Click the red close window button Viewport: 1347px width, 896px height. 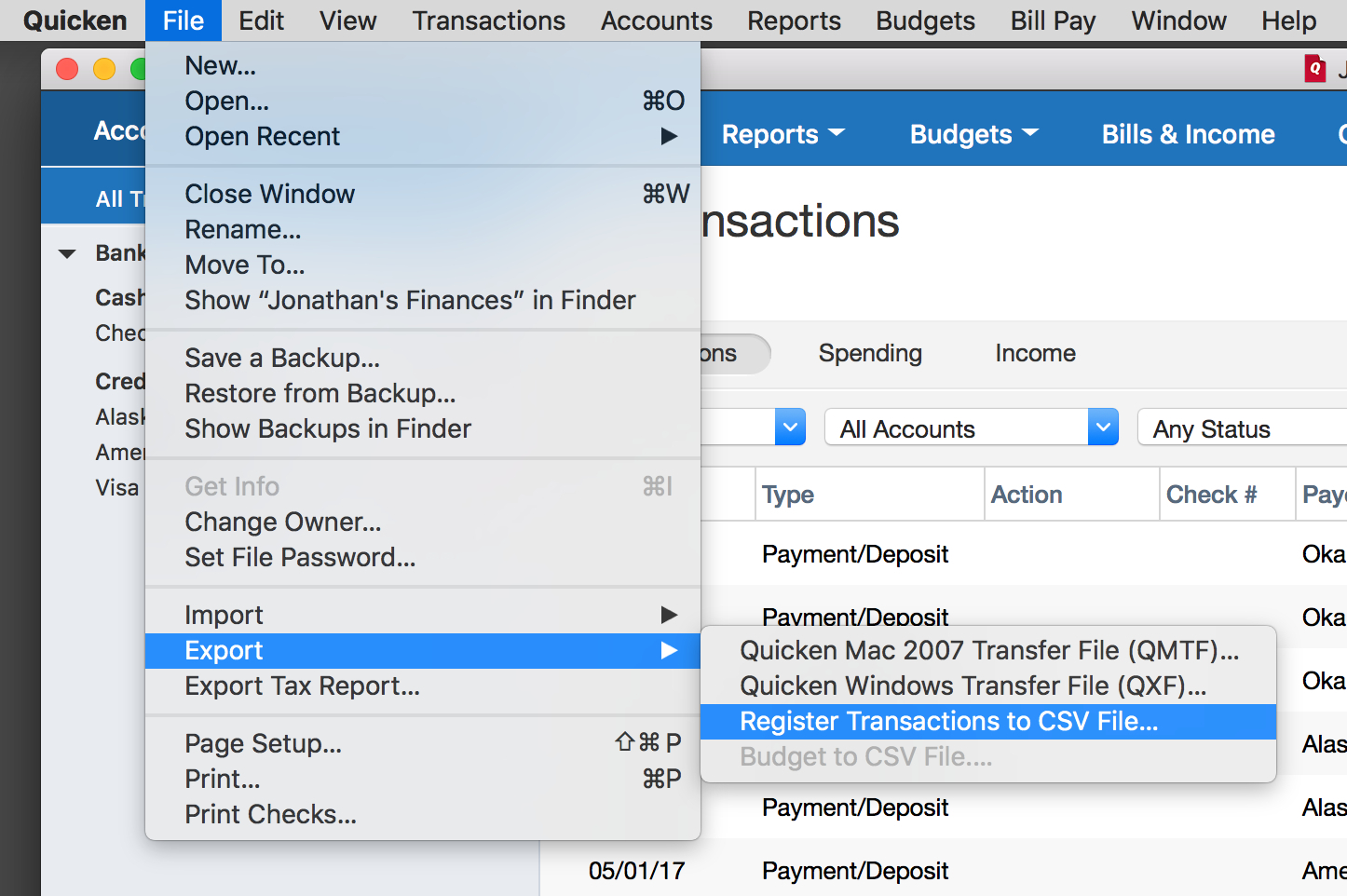[67, 68]
